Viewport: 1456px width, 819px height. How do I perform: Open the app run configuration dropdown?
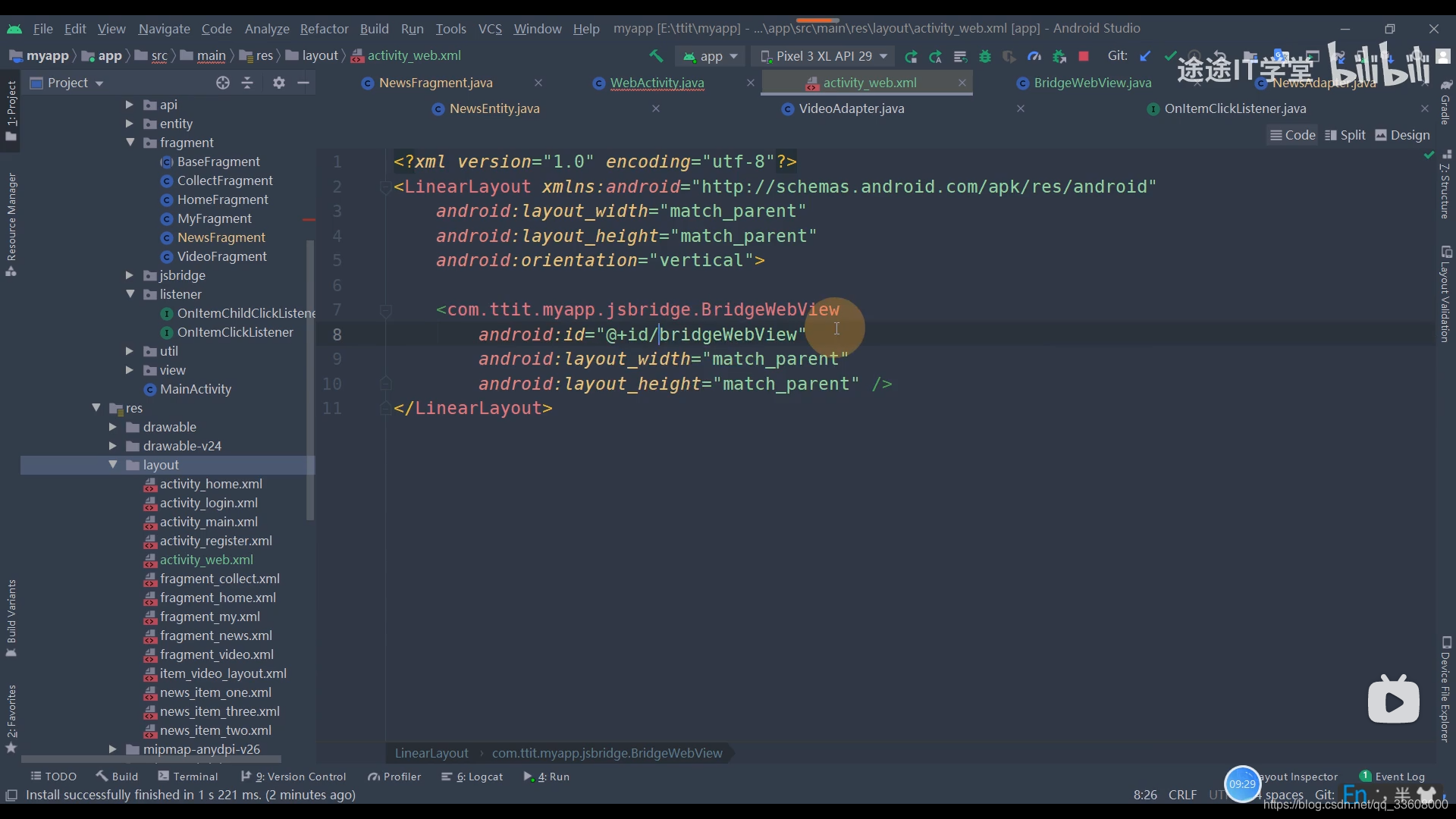click(711, 56)
